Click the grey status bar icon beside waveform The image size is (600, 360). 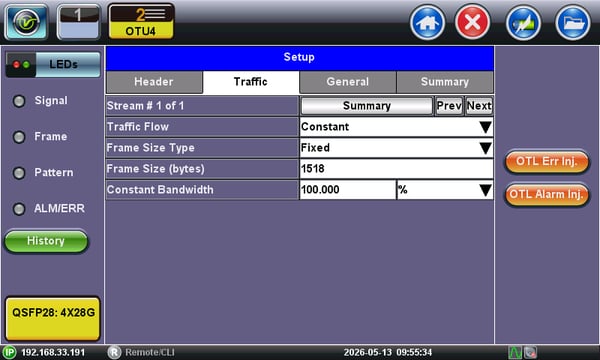531,352
